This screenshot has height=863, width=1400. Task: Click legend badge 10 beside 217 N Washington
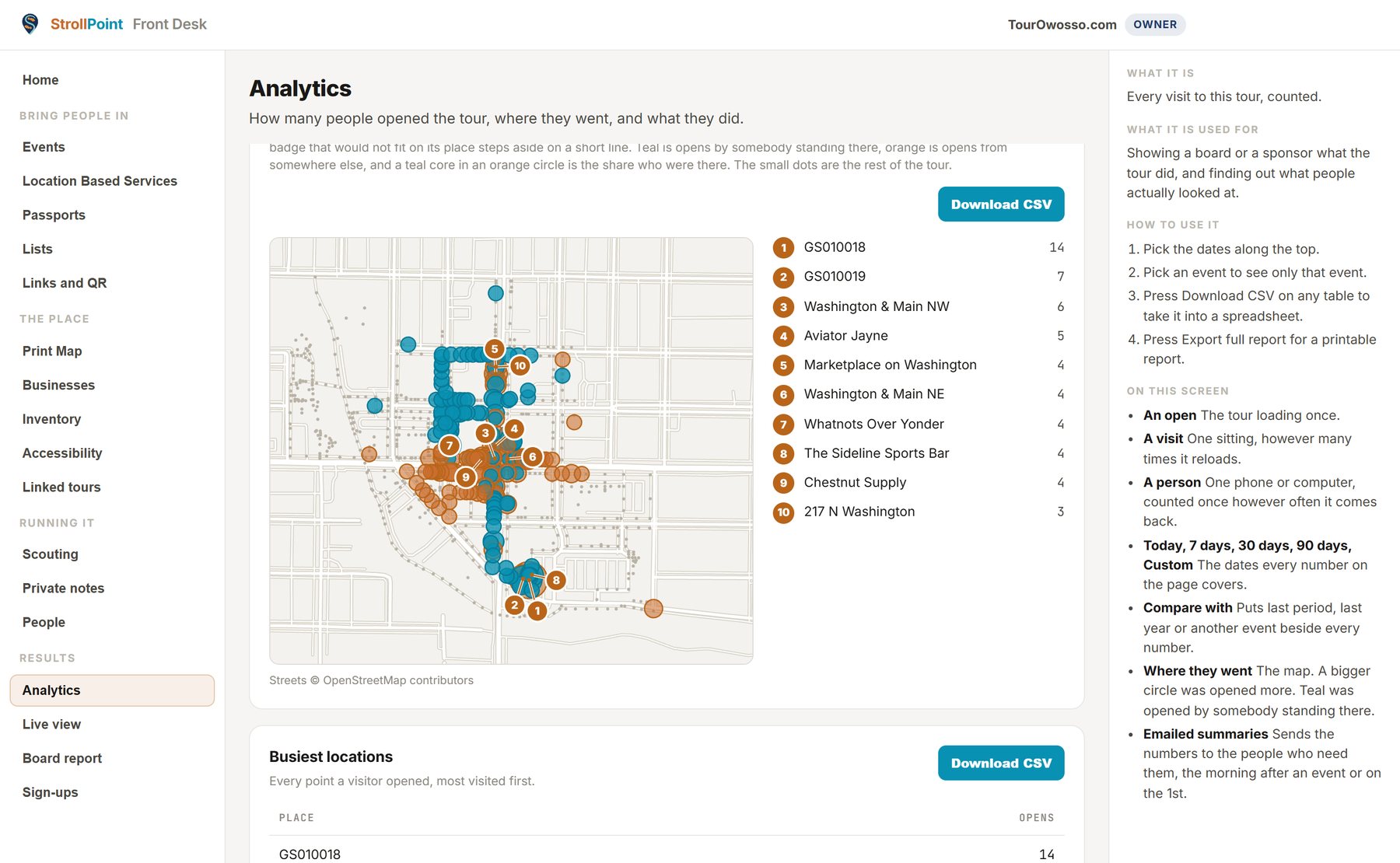pyautogui.click(x=783, y=512)
